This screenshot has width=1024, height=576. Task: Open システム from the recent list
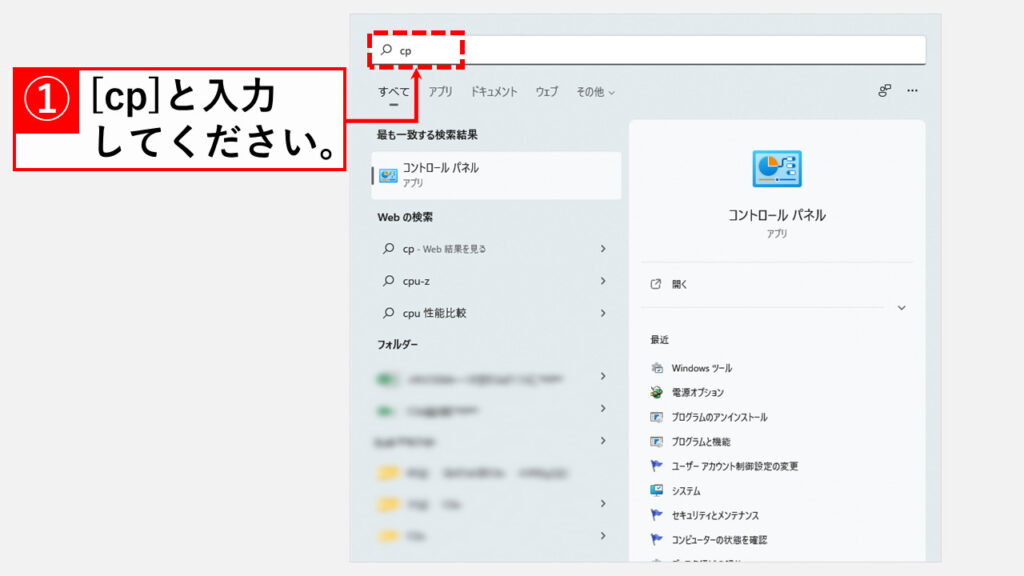click(686, 491)
